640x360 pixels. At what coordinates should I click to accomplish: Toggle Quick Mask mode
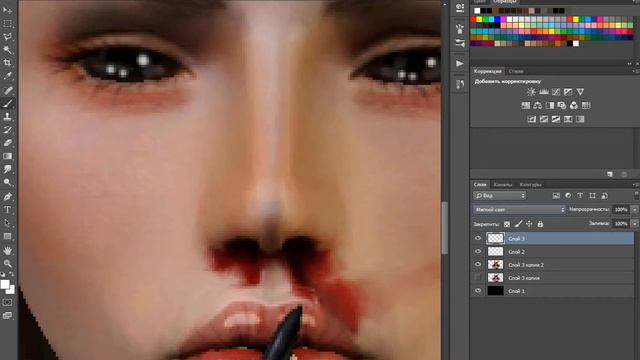point(7,302)
